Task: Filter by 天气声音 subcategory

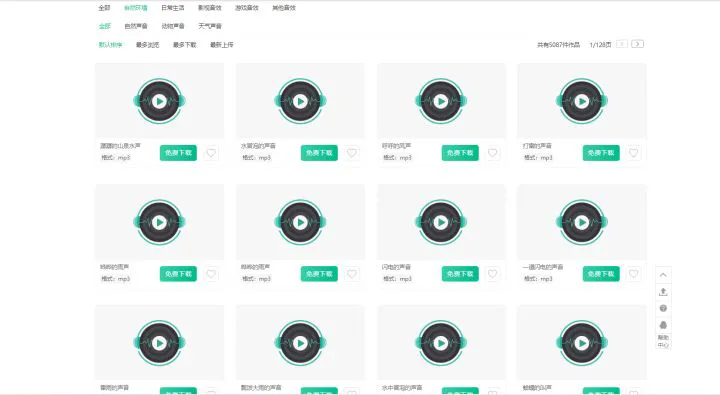Action: (x=210, y=26)
